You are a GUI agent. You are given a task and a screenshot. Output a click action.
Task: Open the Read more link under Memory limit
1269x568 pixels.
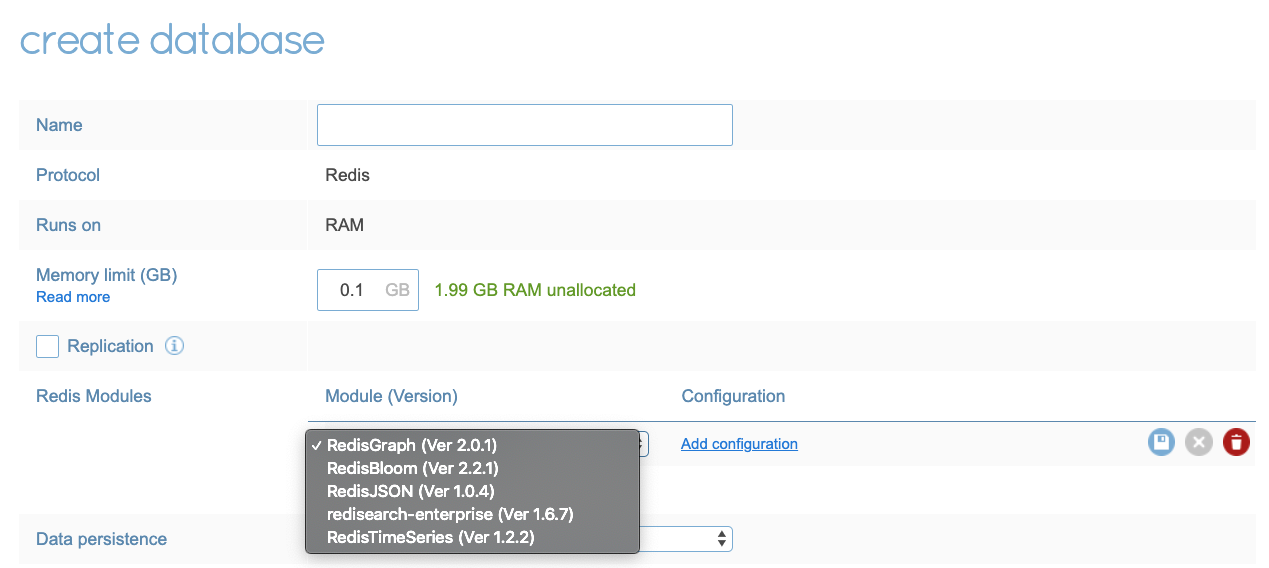73,297
